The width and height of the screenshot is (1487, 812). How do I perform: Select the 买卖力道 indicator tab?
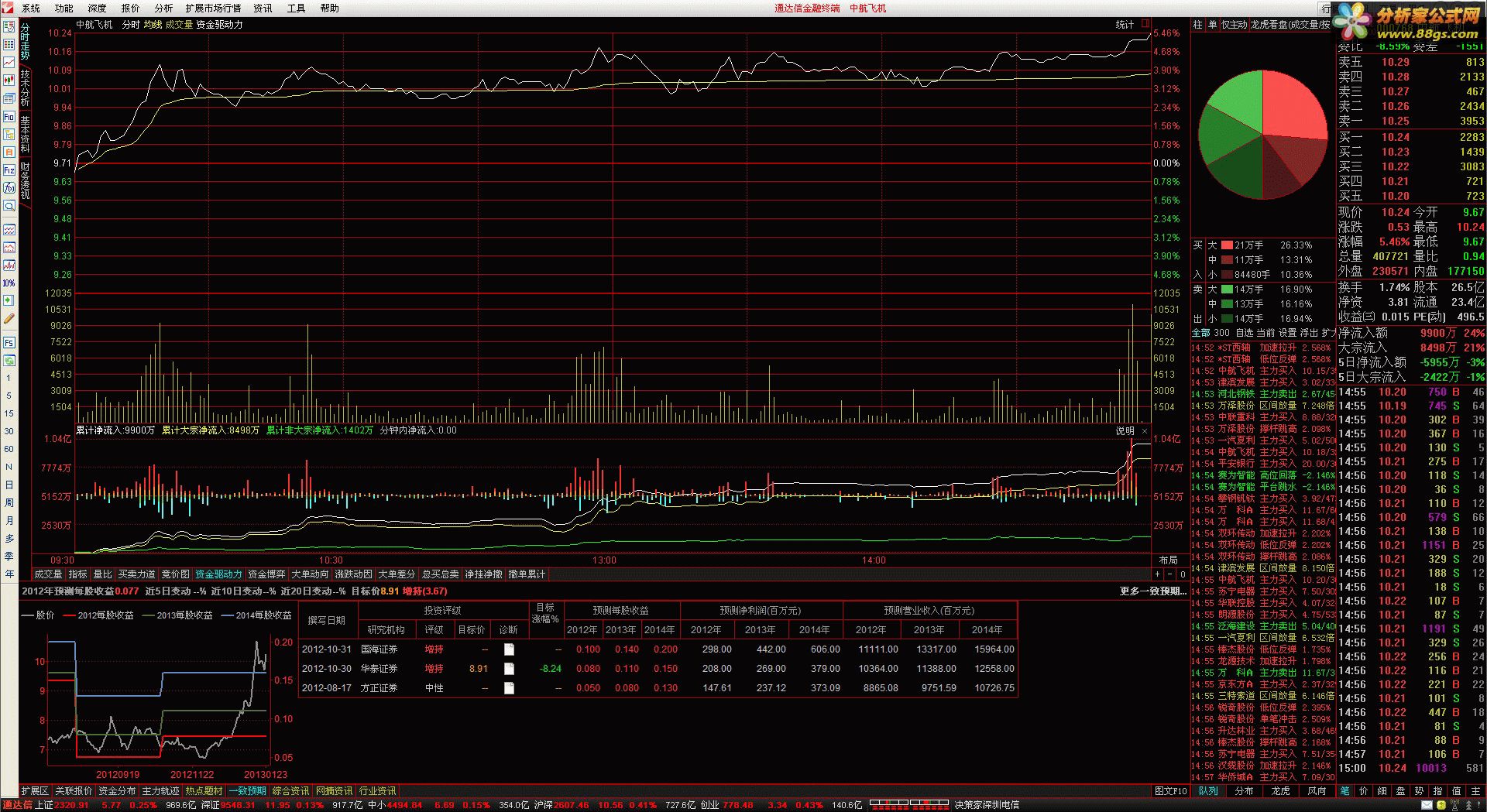(136, 574)
